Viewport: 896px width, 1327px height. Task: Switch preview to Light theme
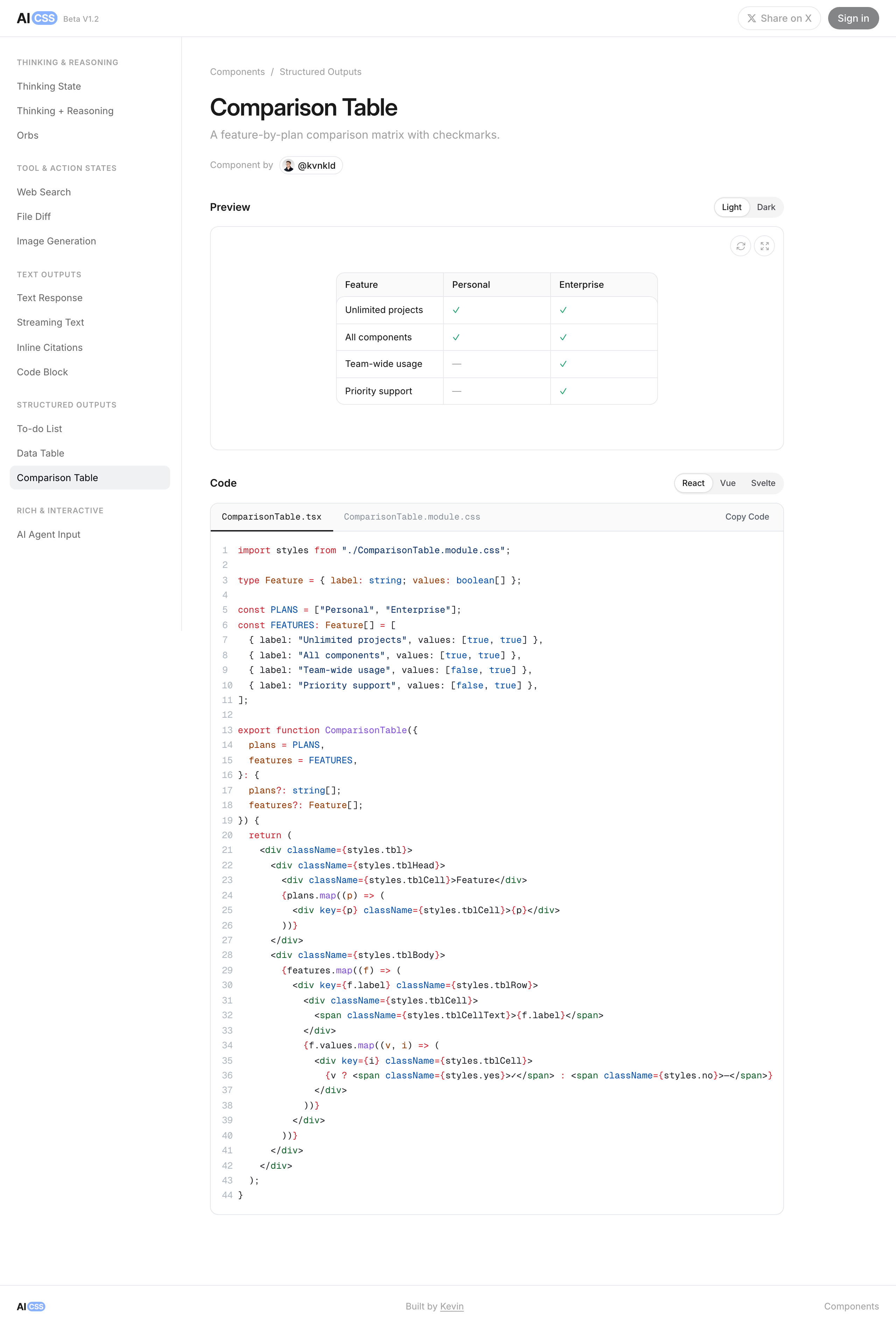pos(731,207)
